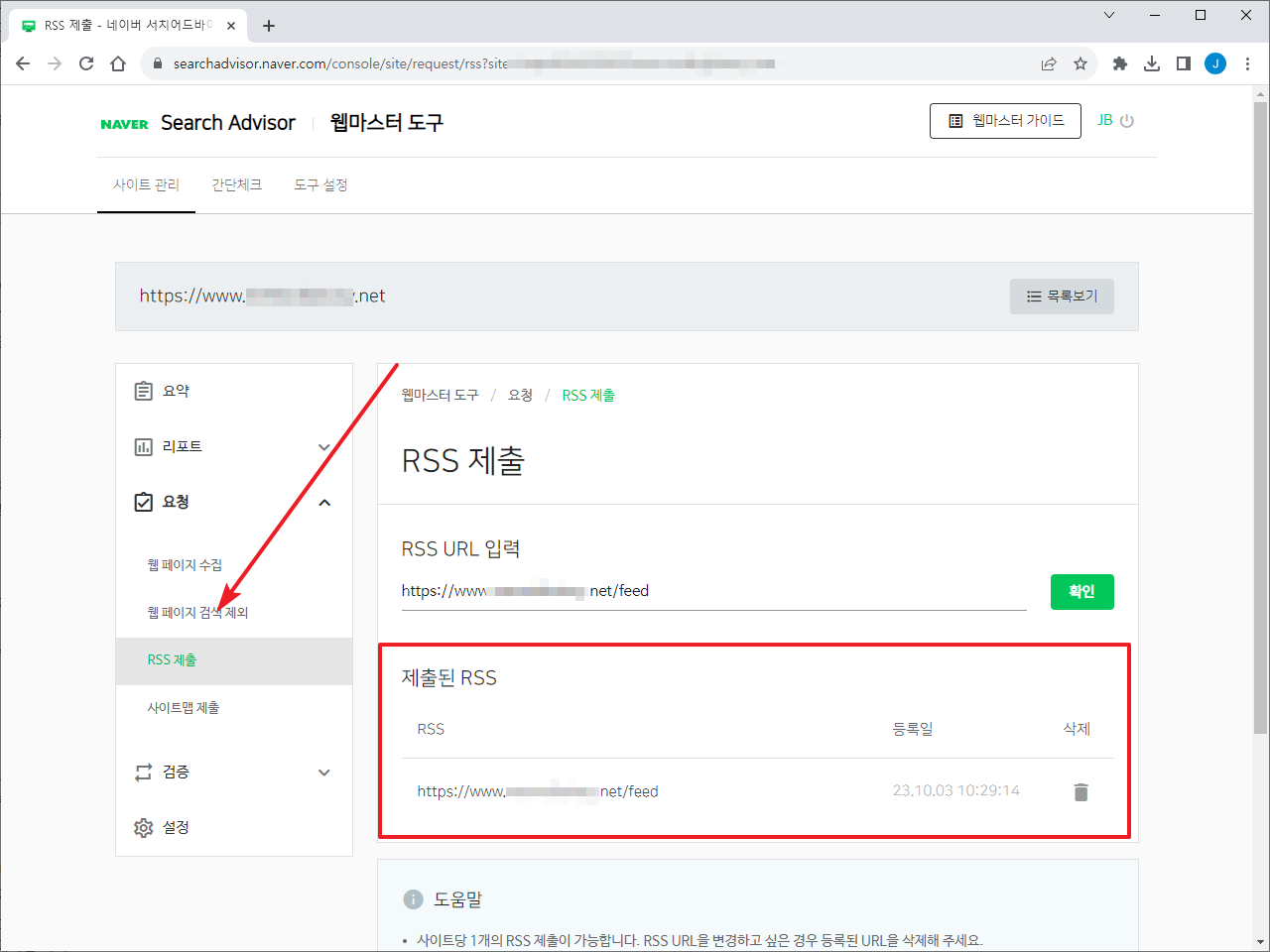Switch to the 사이트 관리 tab
This screenshot has height=952, width=1270.
(x=146, y=184)
